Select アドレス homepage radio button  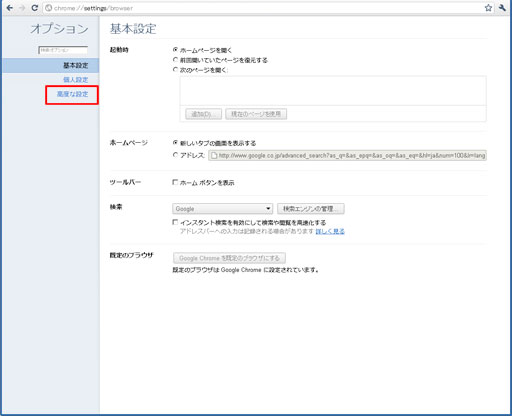pyautogui.click(x=175, y=155)
